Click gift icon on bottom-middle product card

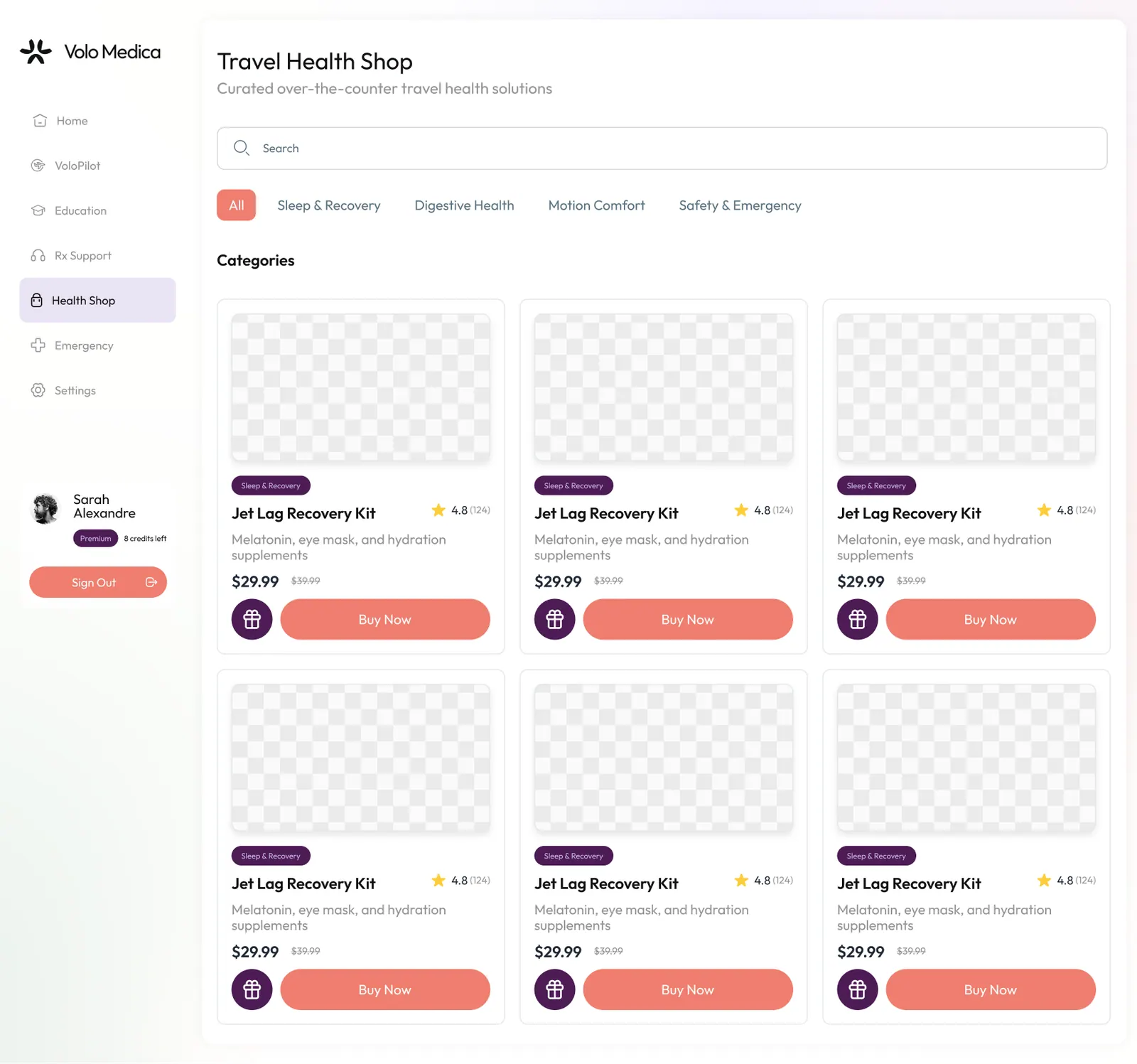[x=555, y=989]
